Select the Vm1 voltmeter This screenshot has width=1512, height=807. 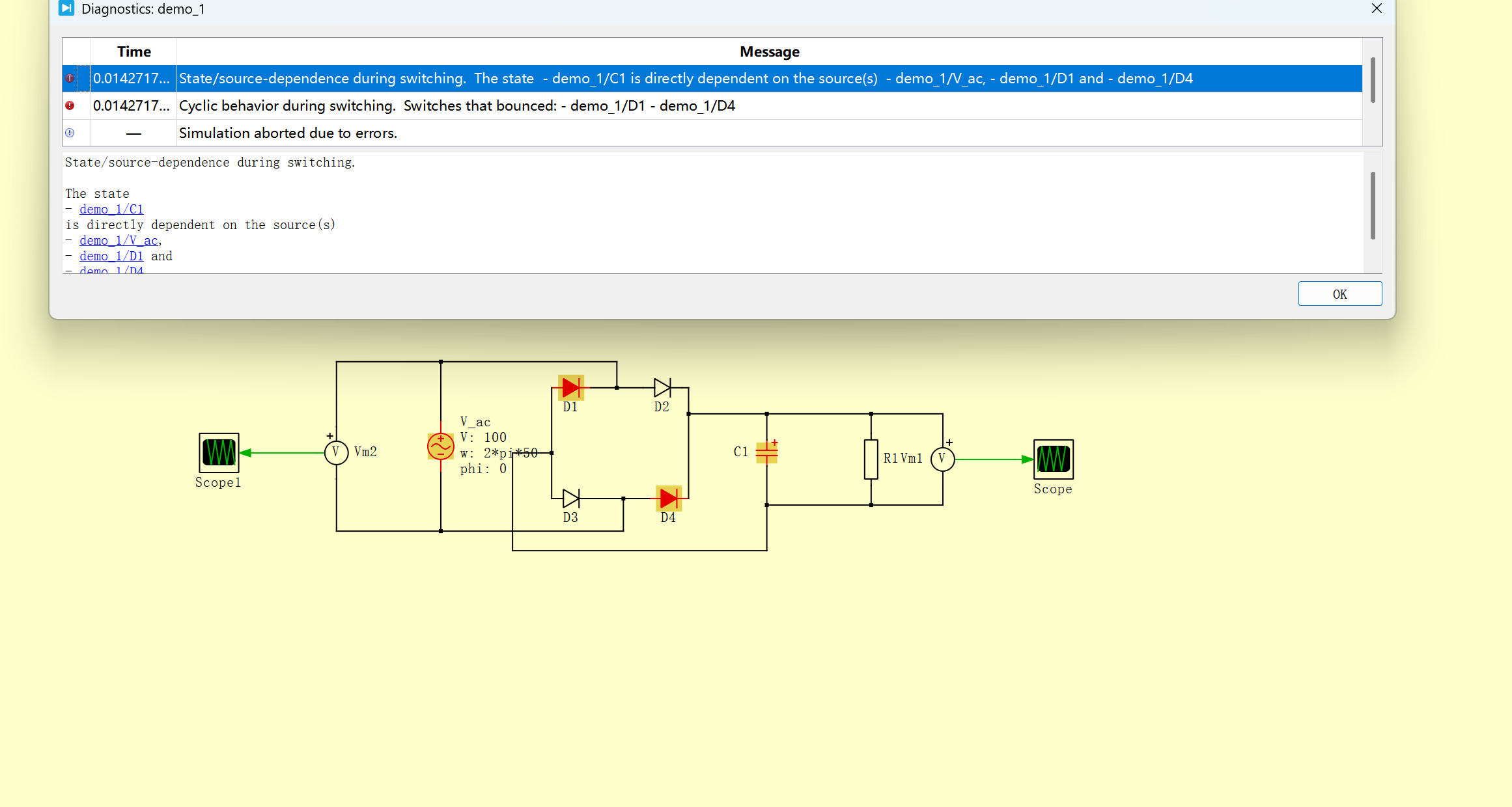pyautogui.click(x=942, y=459)
